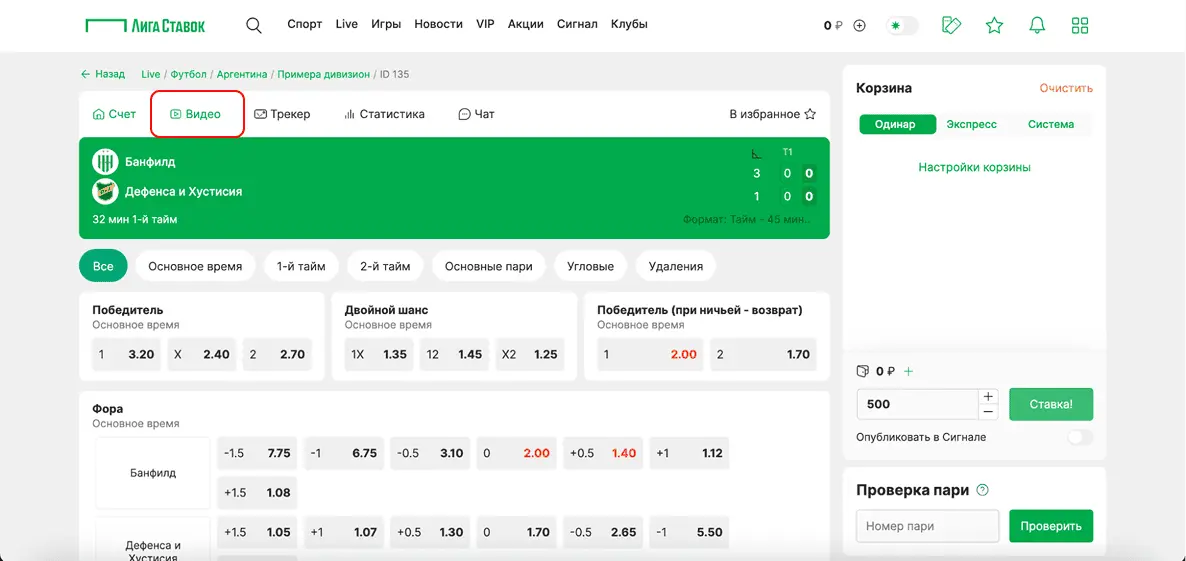1186x561 pixels.
Task: Click the help icon next to Проверка пари
Action: [982, 490]
